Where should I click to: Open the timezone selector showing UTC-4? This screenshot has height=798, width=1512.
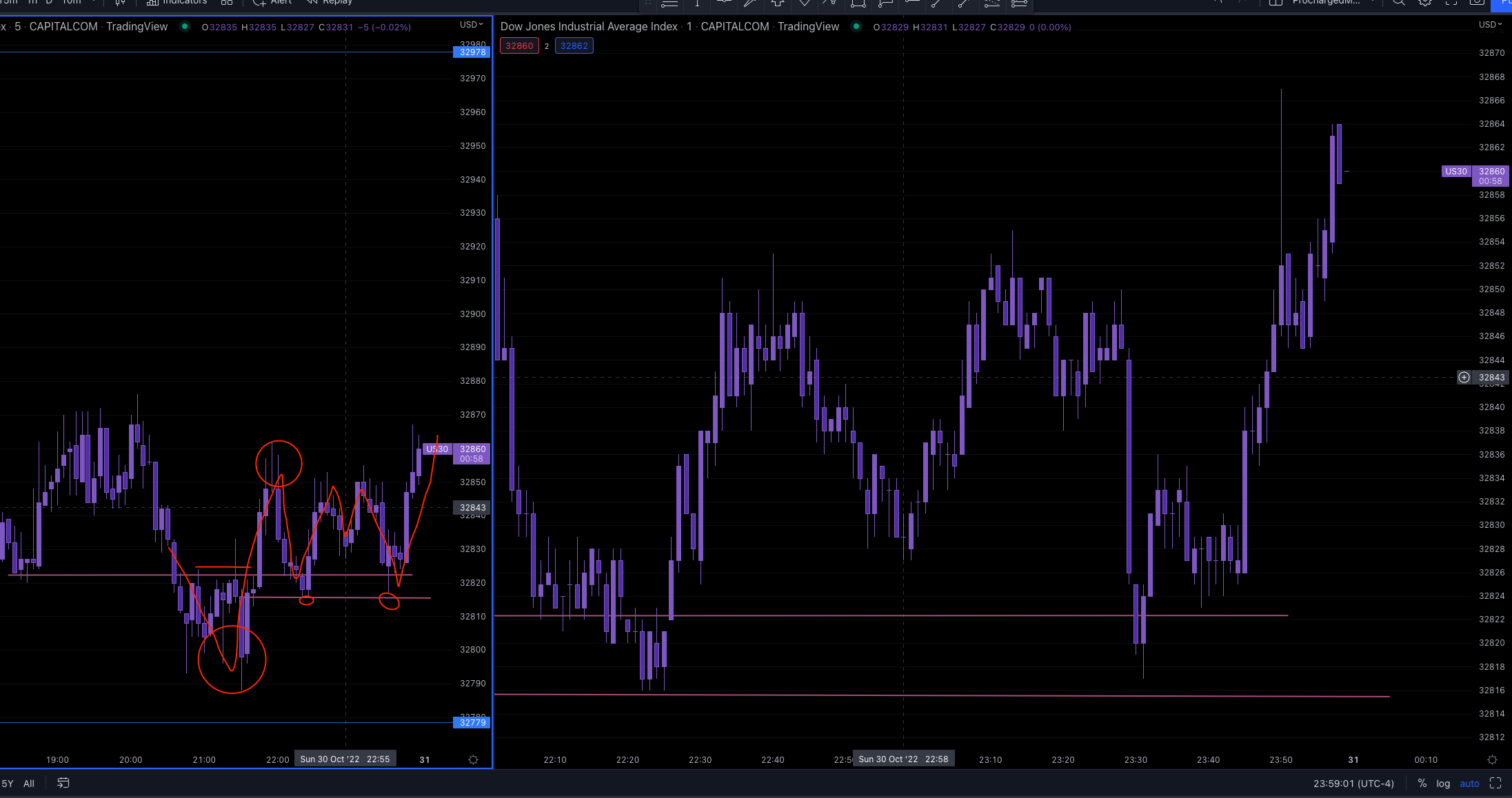click(x=1353, y=784)
